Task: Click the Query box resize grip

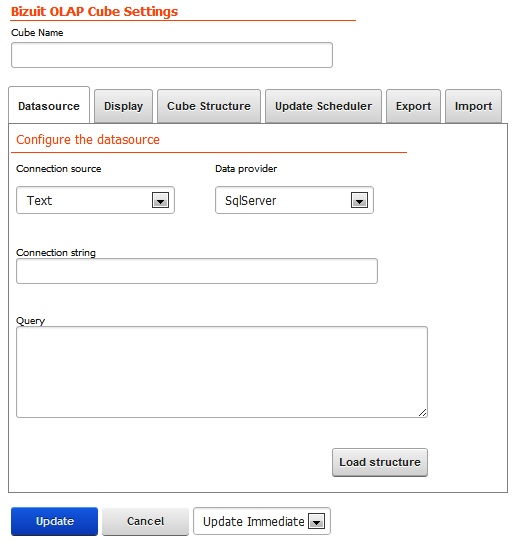Action: click(x=422, y=413)
